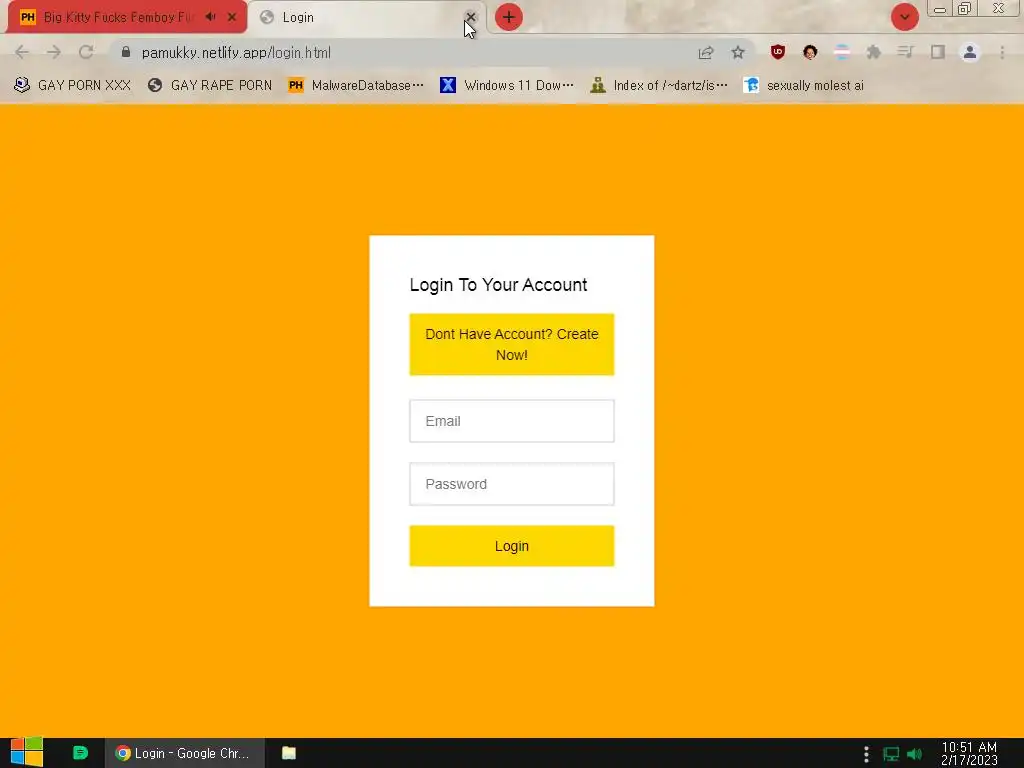Open the media controls toolbar icon
The image size is (1024, 768).
tap(905, 52)
